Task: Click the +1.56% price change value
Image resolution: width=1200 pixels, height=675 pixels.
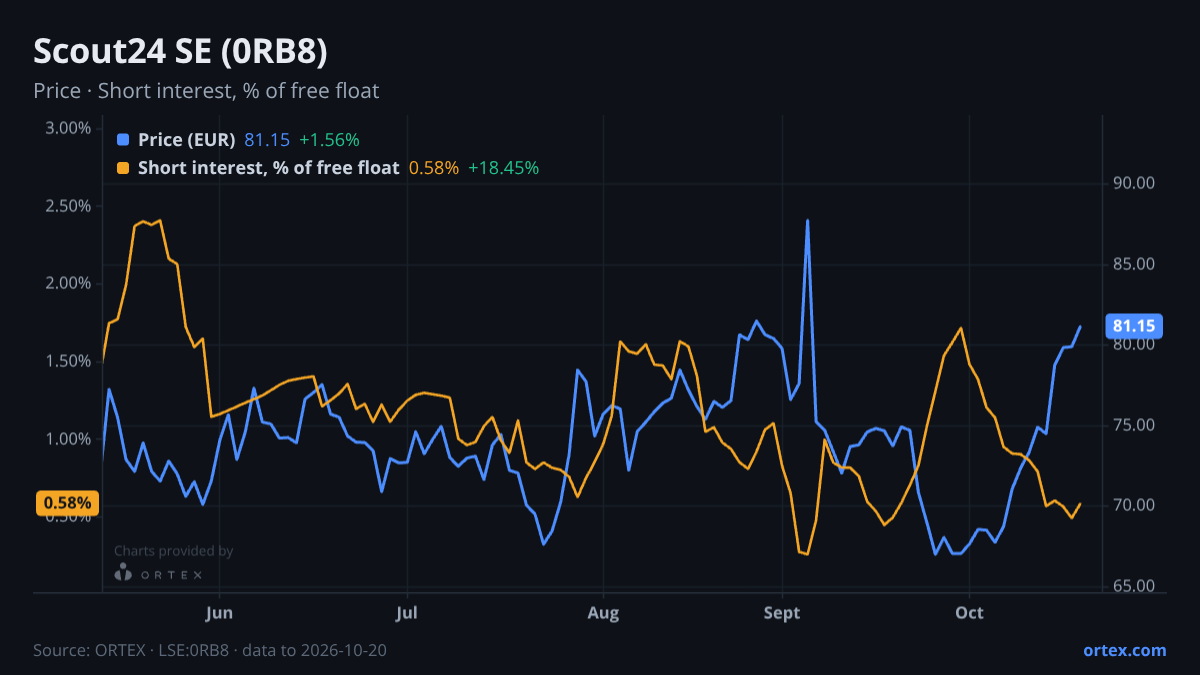Action: click(329, 140)
